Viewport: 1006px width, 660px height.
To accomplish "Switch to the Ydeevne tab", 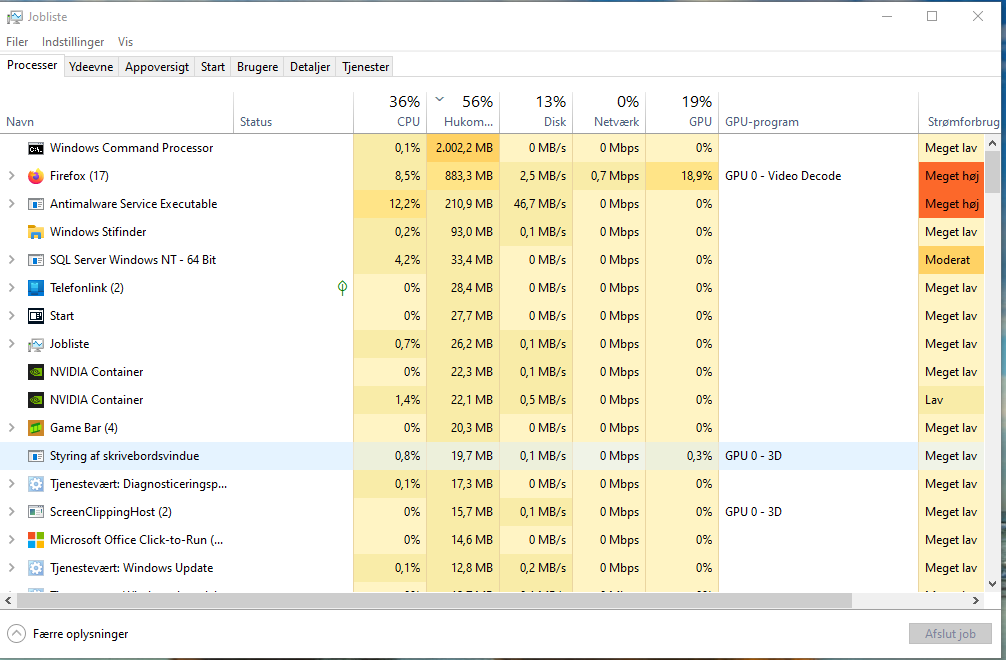I will (91, 67).
